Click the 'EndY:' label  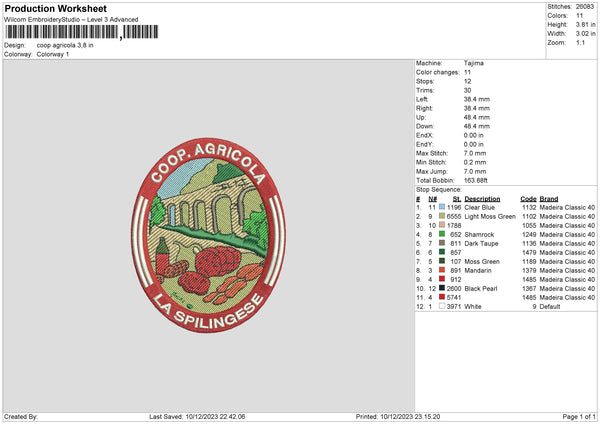(424, 144)
